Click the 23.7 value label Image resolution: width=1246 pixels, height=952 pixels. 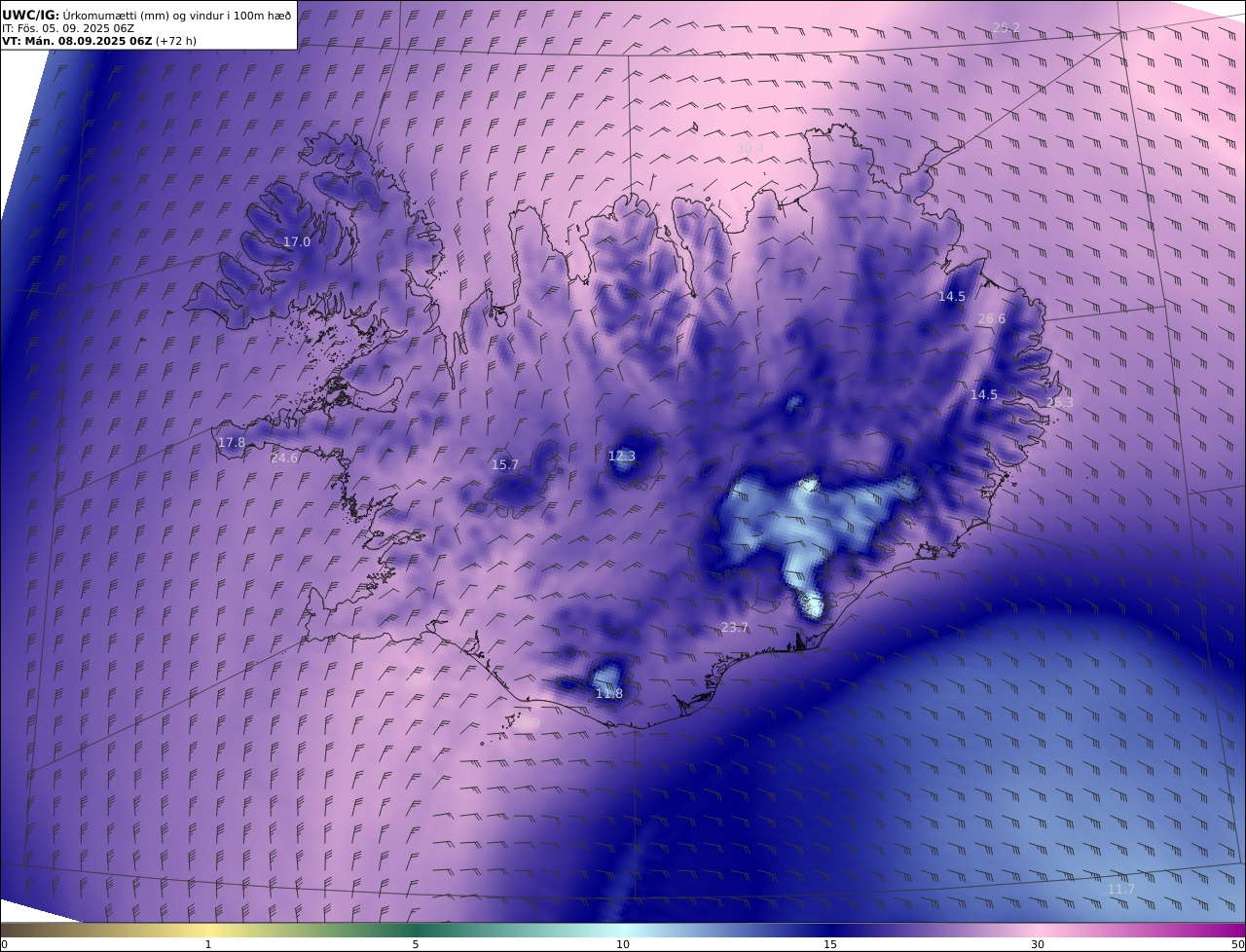[x=735, y=627]
